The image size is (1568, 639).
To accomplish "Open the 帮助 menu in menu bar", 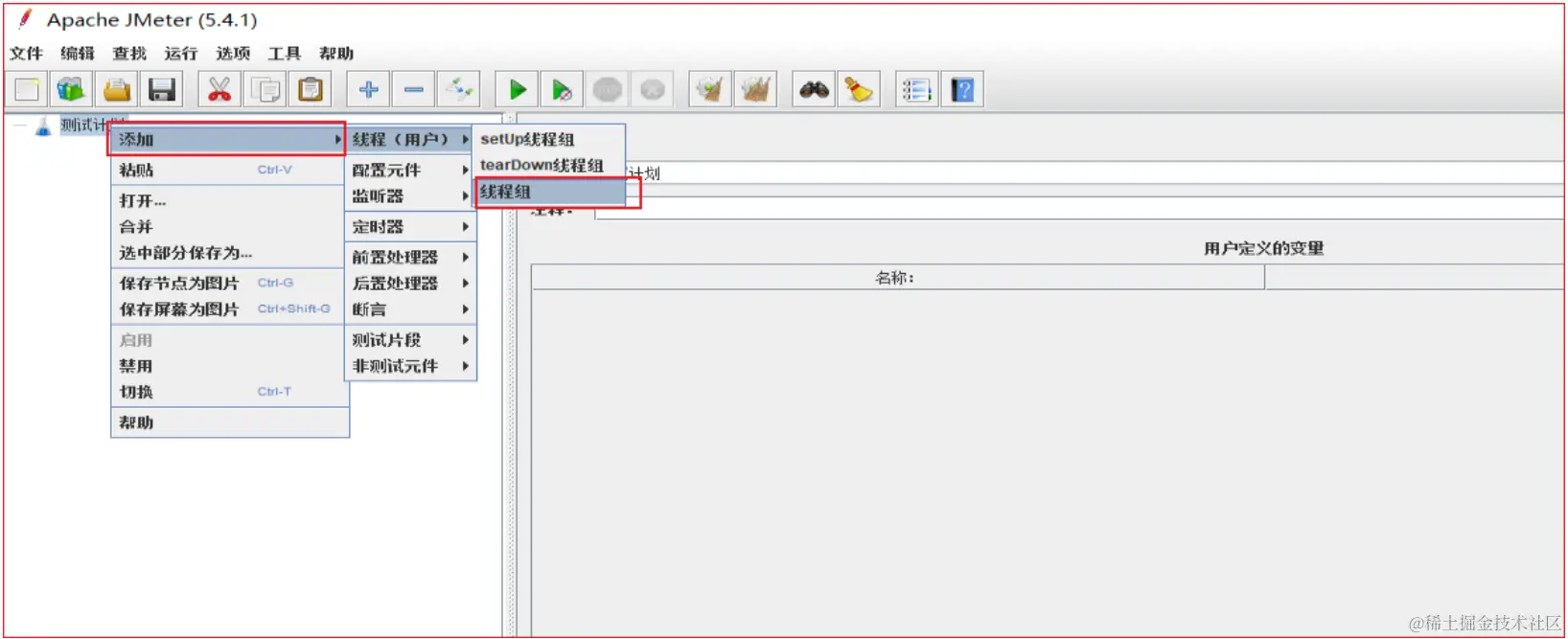I will pyautogui.click(x=336, y=54).
